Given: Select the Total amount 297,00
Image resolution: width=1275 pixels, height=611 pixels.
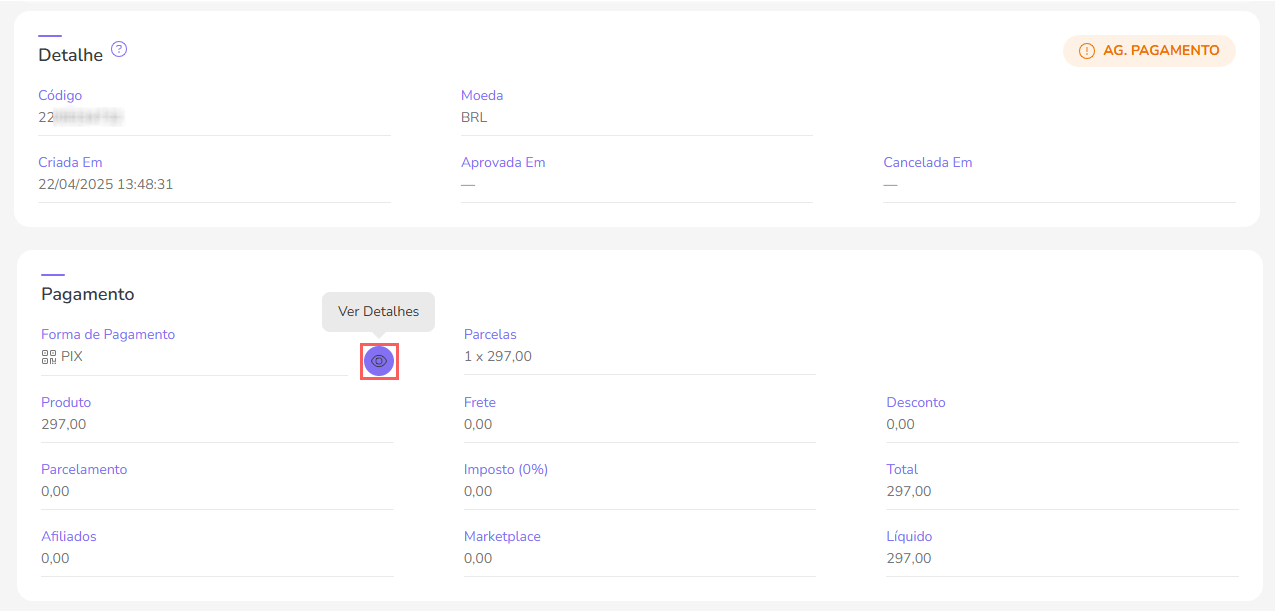Looking at the screenshot, I should [908, 491].
